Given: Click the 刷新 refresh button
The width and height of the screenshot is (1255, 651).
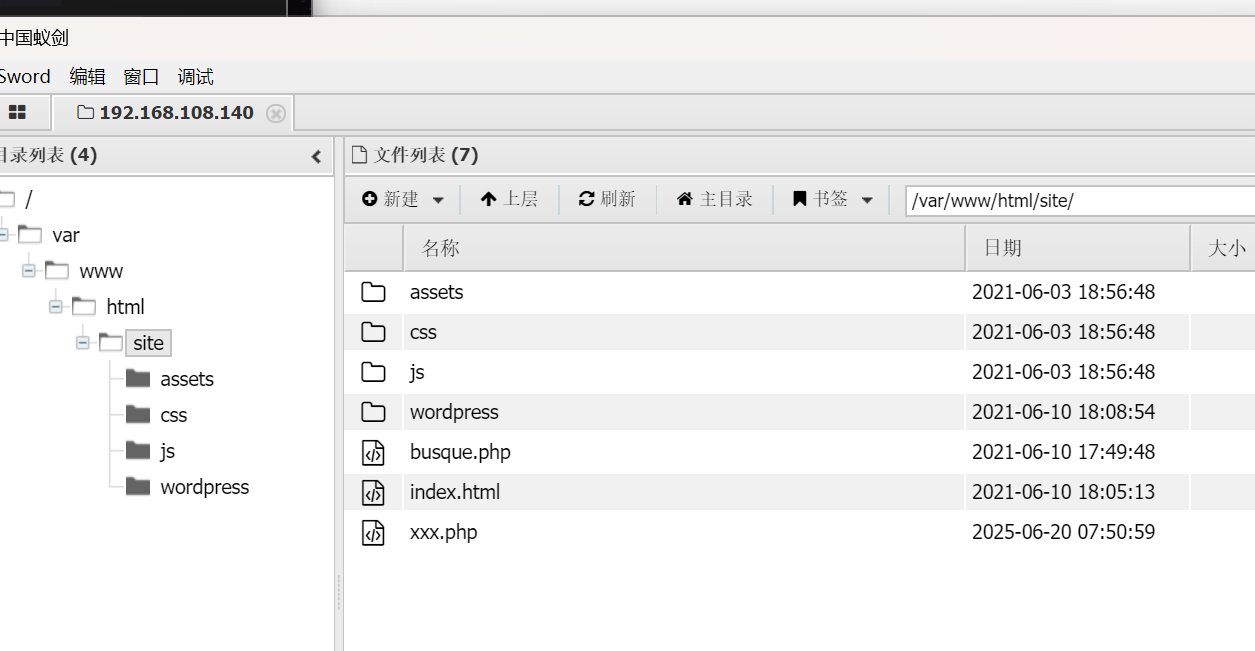Looking at the screenshot, I should point(607,199).
